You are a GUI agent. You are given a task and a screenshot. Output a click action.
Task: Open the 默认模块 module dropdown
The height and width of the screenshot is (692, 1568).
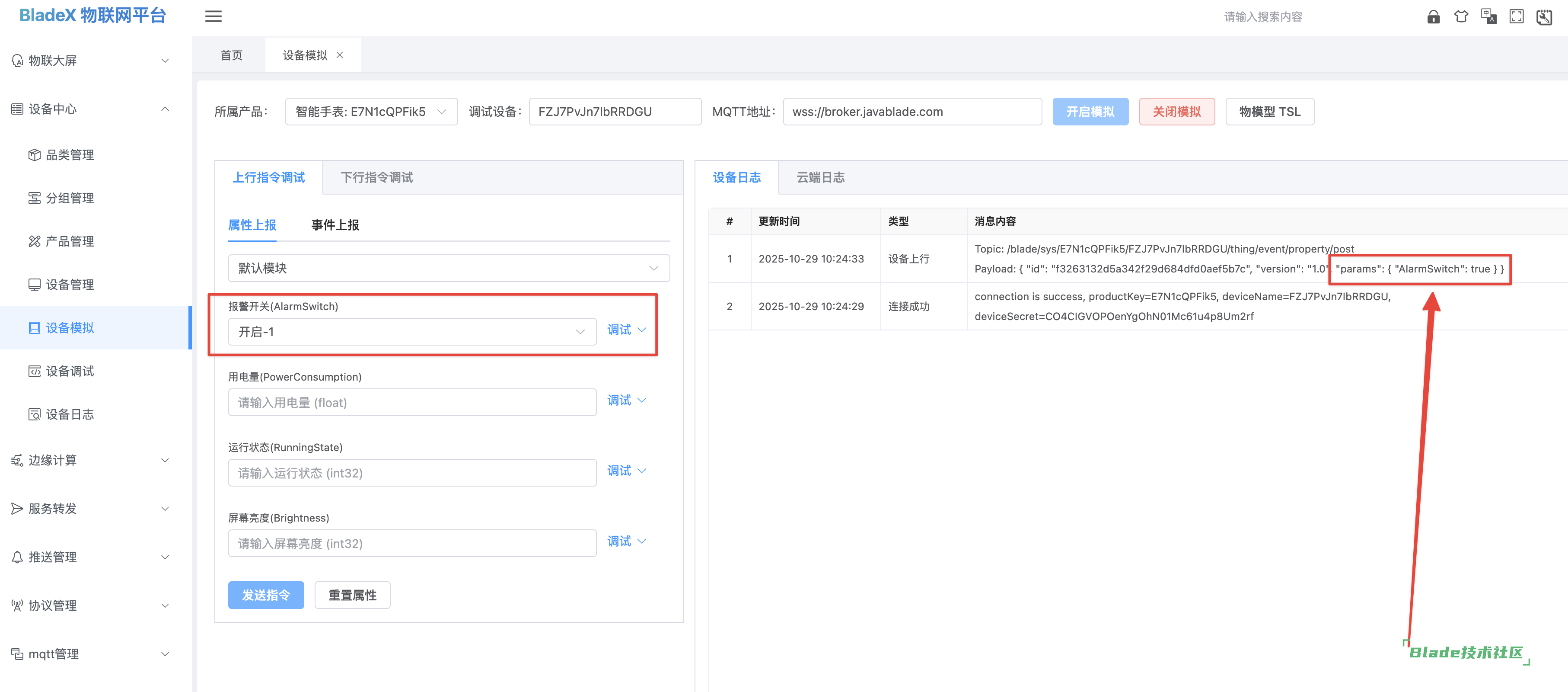(449, 268)
